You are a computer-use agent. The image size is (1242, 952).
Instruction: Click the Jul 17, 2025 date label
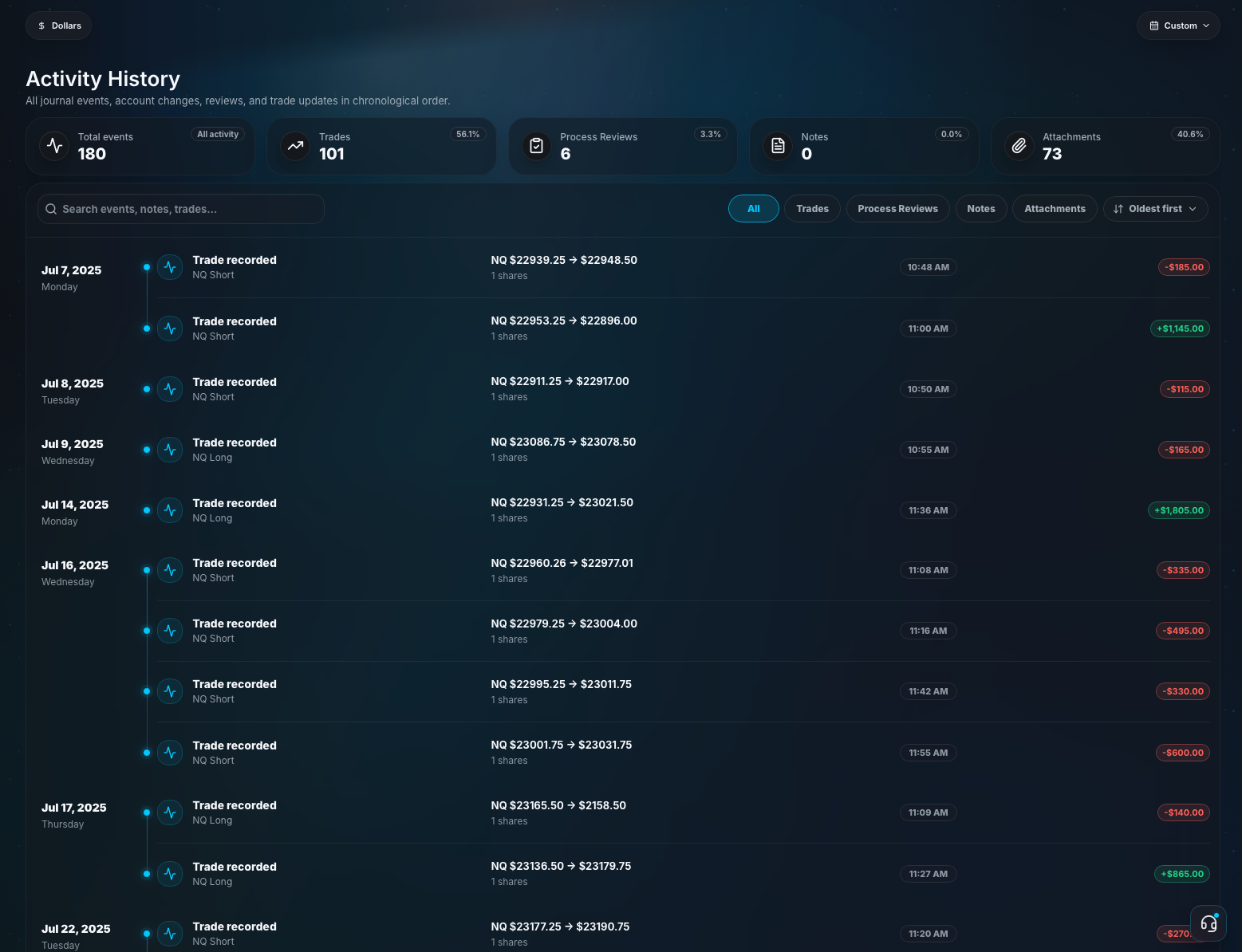74,808
